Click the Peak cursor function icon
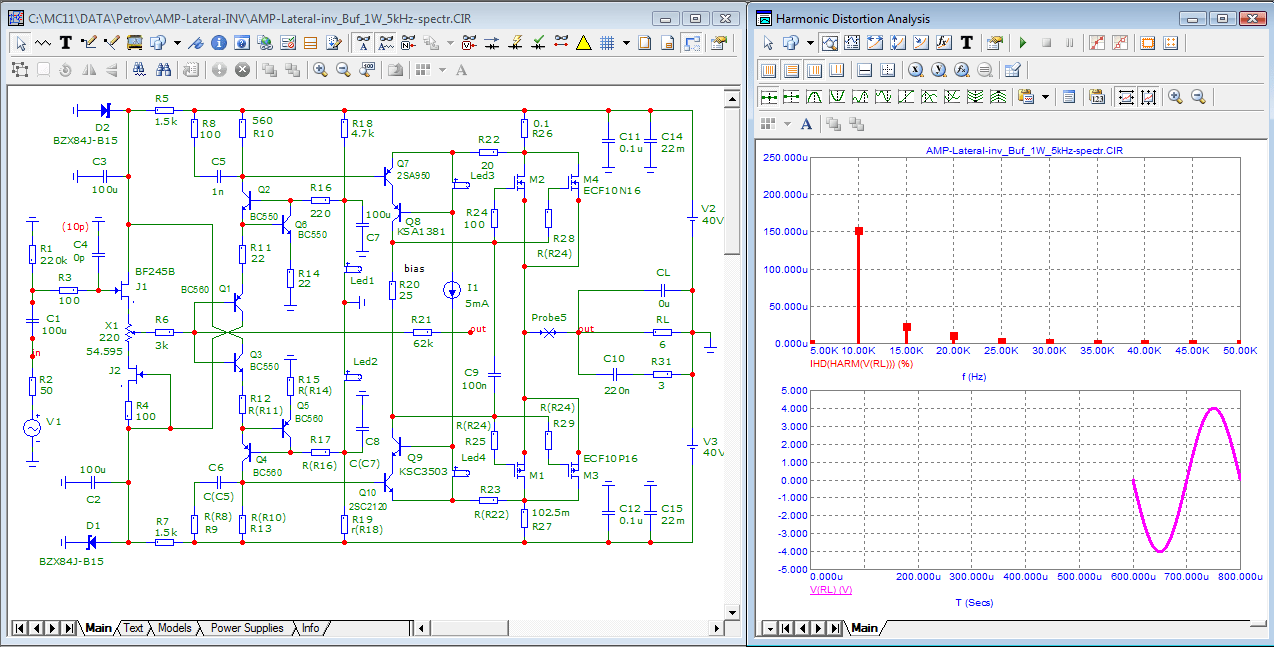Image resolution: width=1274 pixels, height=647 pixels. pyautogui.click(x=814, y=96)
